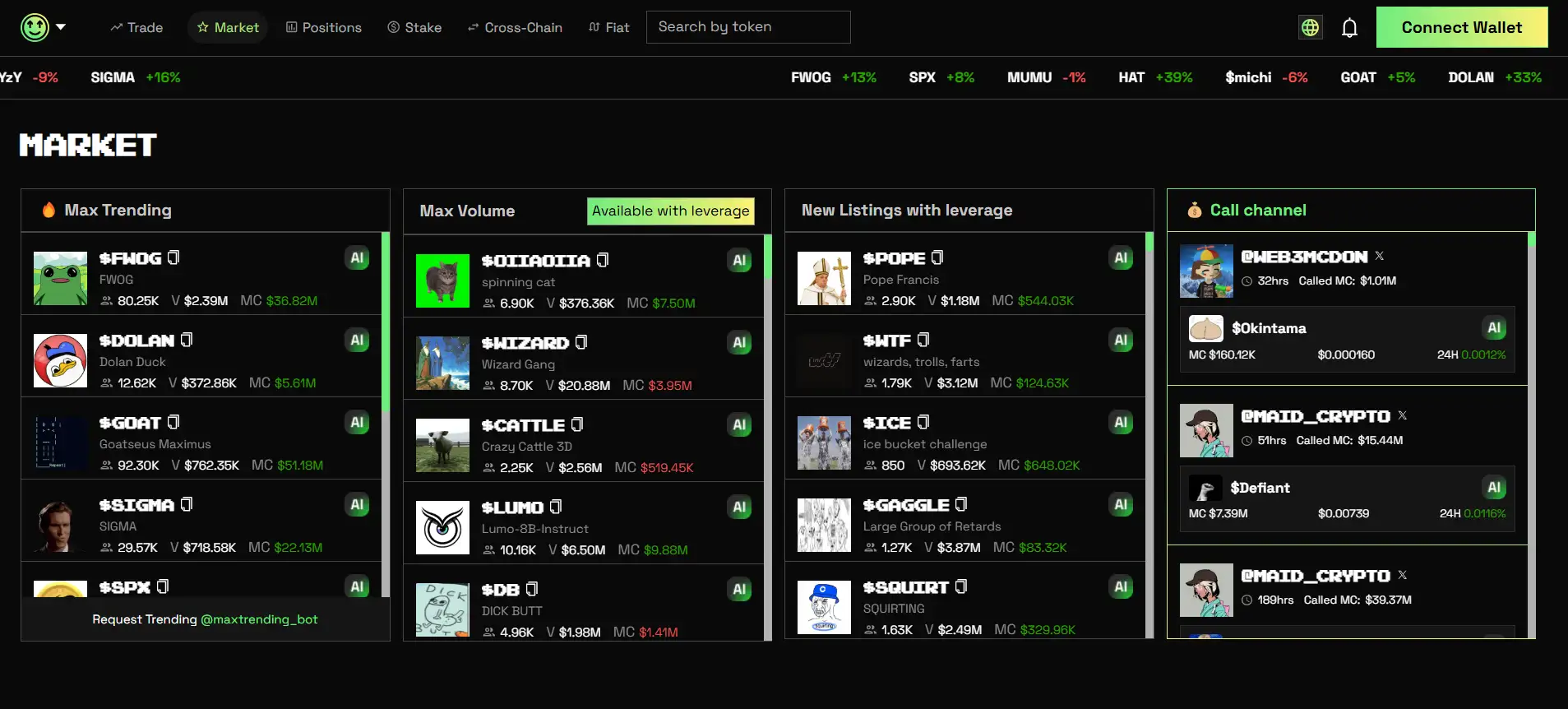Open the Trade menu item
Screen dimensions: 1568x709
[136, 27]
